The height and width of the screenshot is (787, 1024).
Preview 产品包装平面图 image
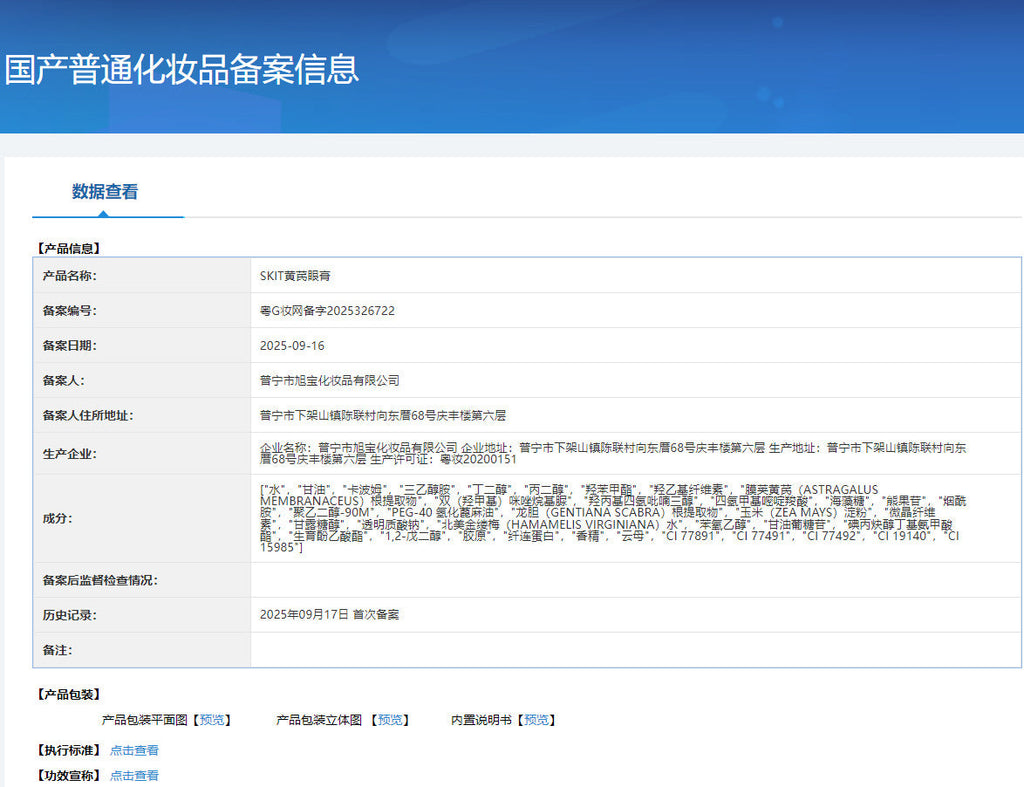point(212,720)
